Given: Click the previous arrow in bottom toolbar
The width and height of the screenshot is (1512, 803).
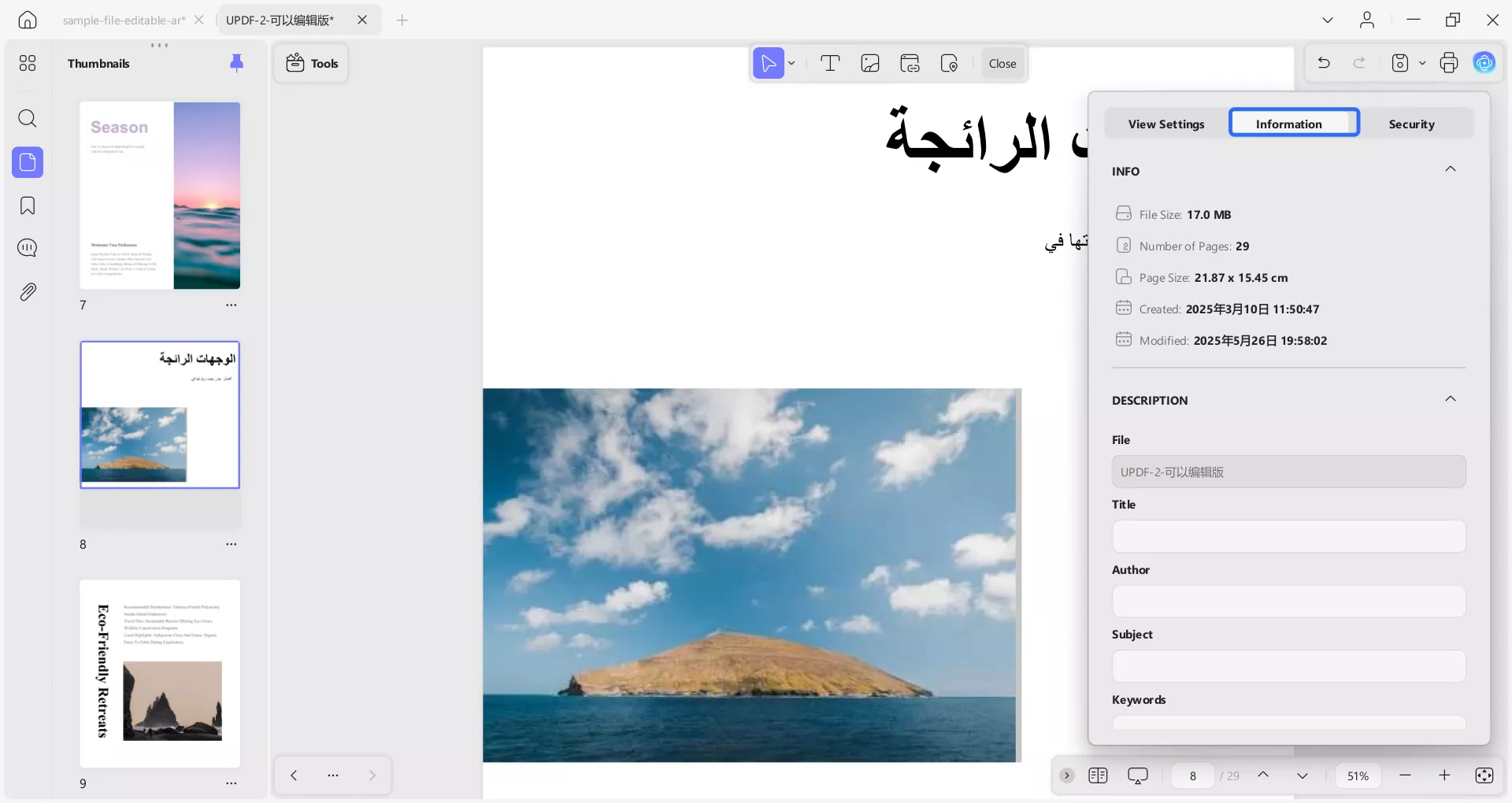Looking at the screenshot, I should [x=294, y=775].
